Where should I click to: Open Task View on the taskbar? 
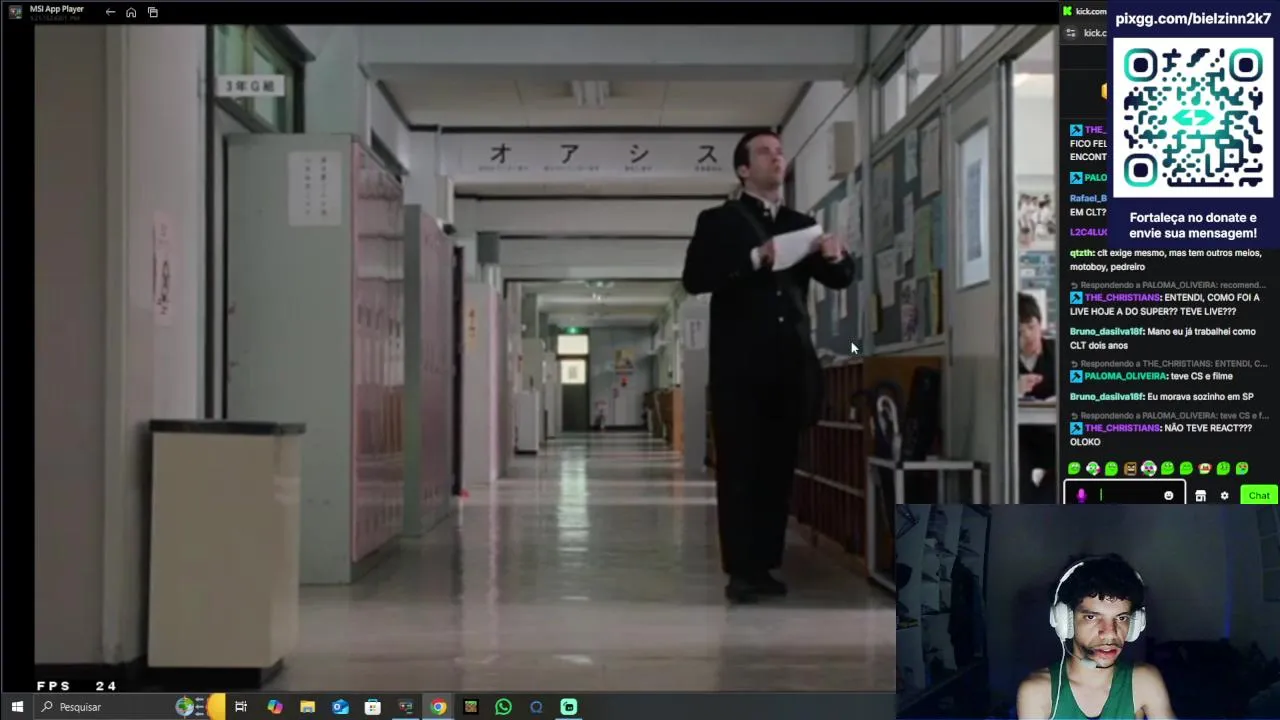click(241, 707)
